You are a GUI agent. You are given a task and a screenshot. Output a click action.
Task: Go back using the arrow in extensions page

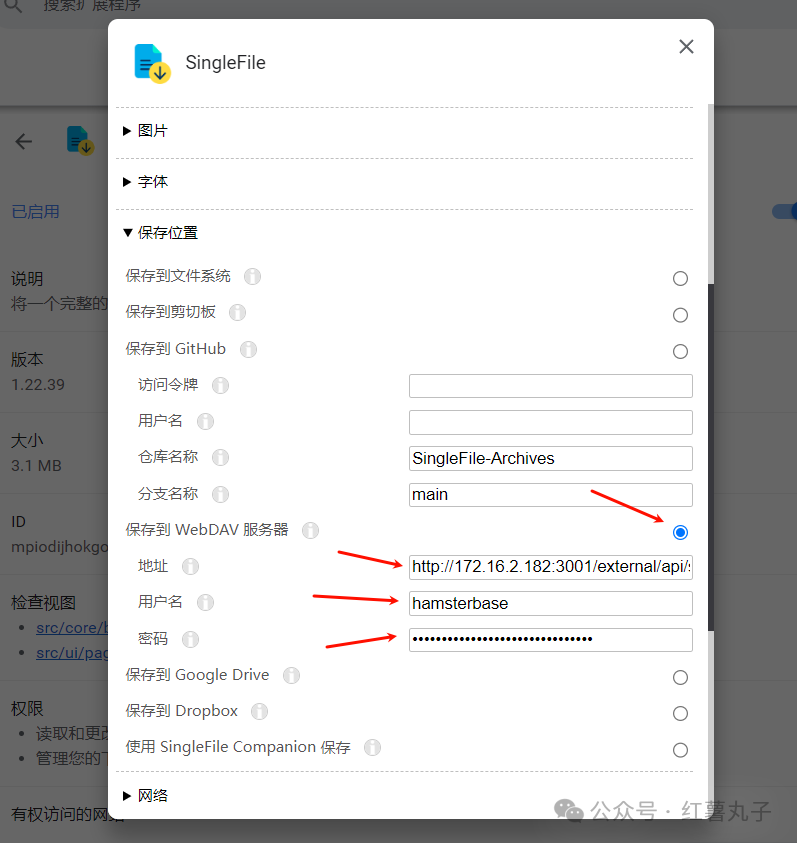click(x=24, y=142)
